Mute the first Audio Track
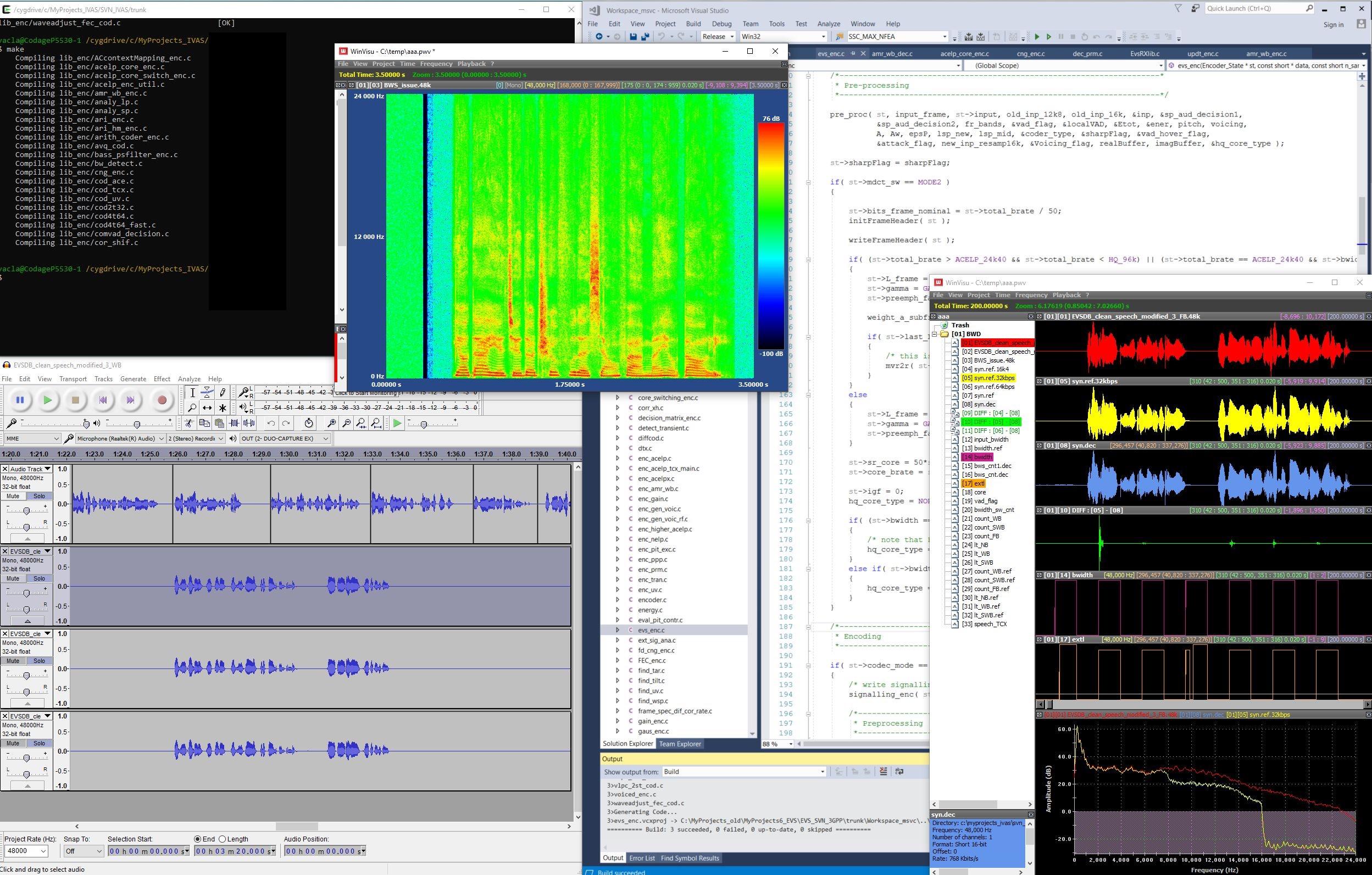 (x=13, y=496)
